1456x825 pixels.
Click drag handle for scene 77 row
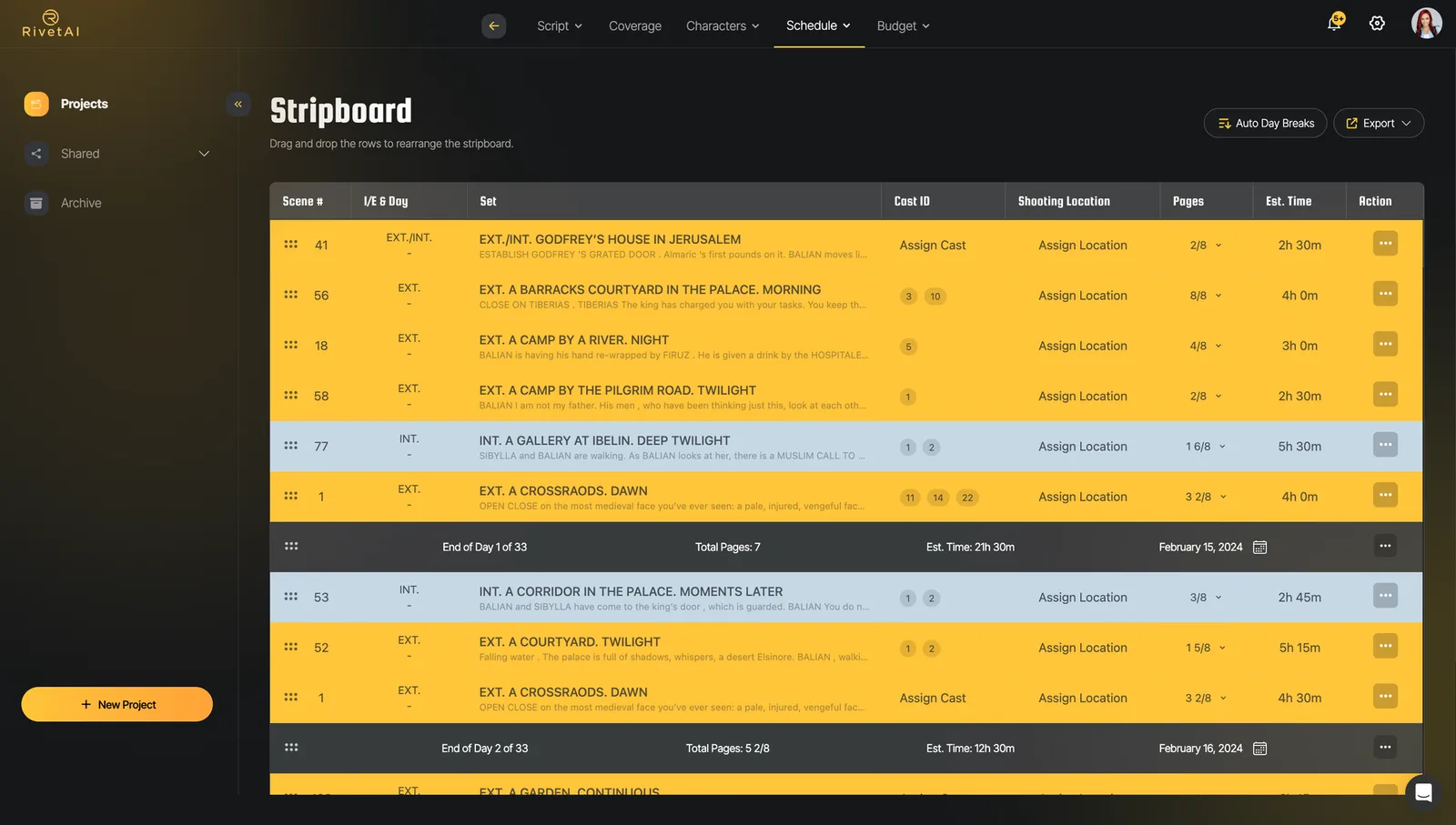pos(291,446)
